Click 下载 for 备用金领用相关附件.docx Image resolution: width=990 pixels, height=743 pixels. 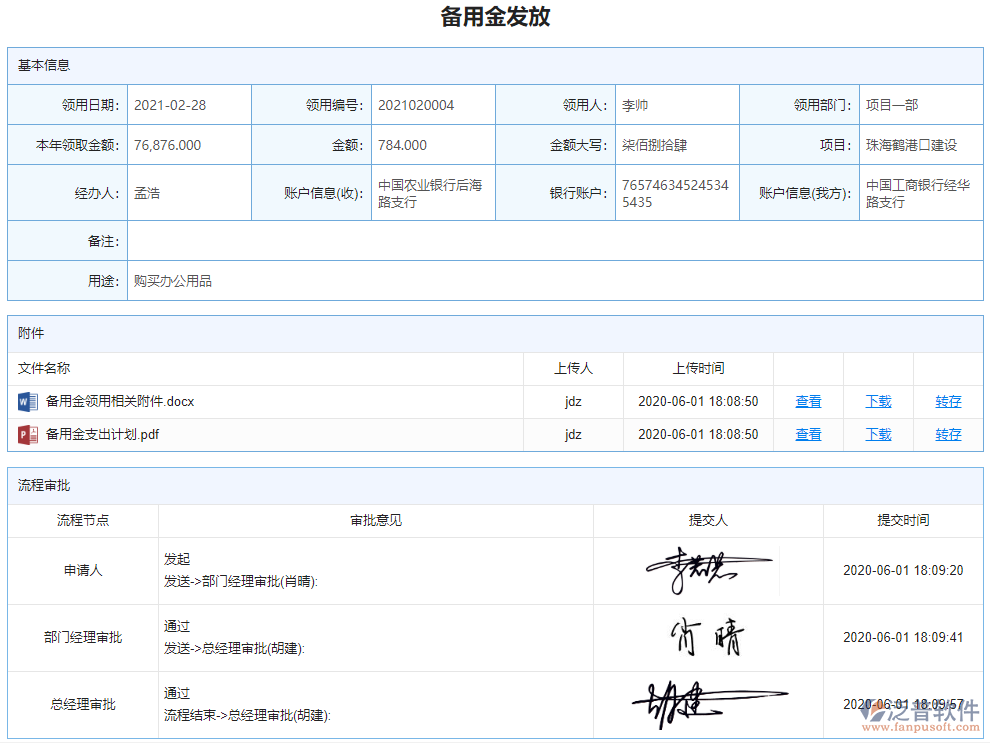(877, 401)
